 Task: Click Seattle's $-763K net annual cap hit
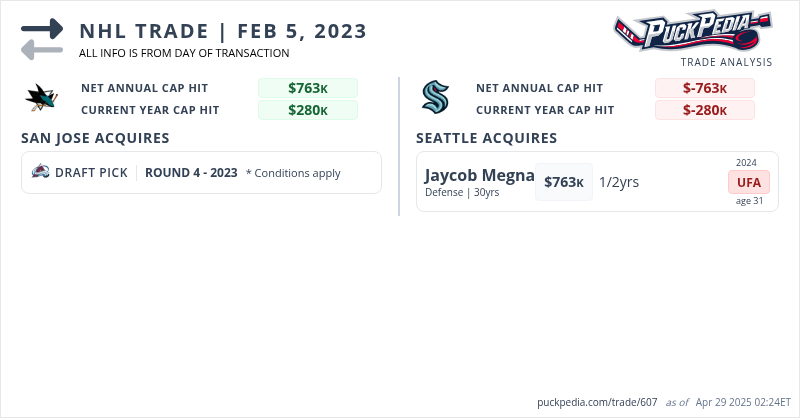tap(705, 88)
